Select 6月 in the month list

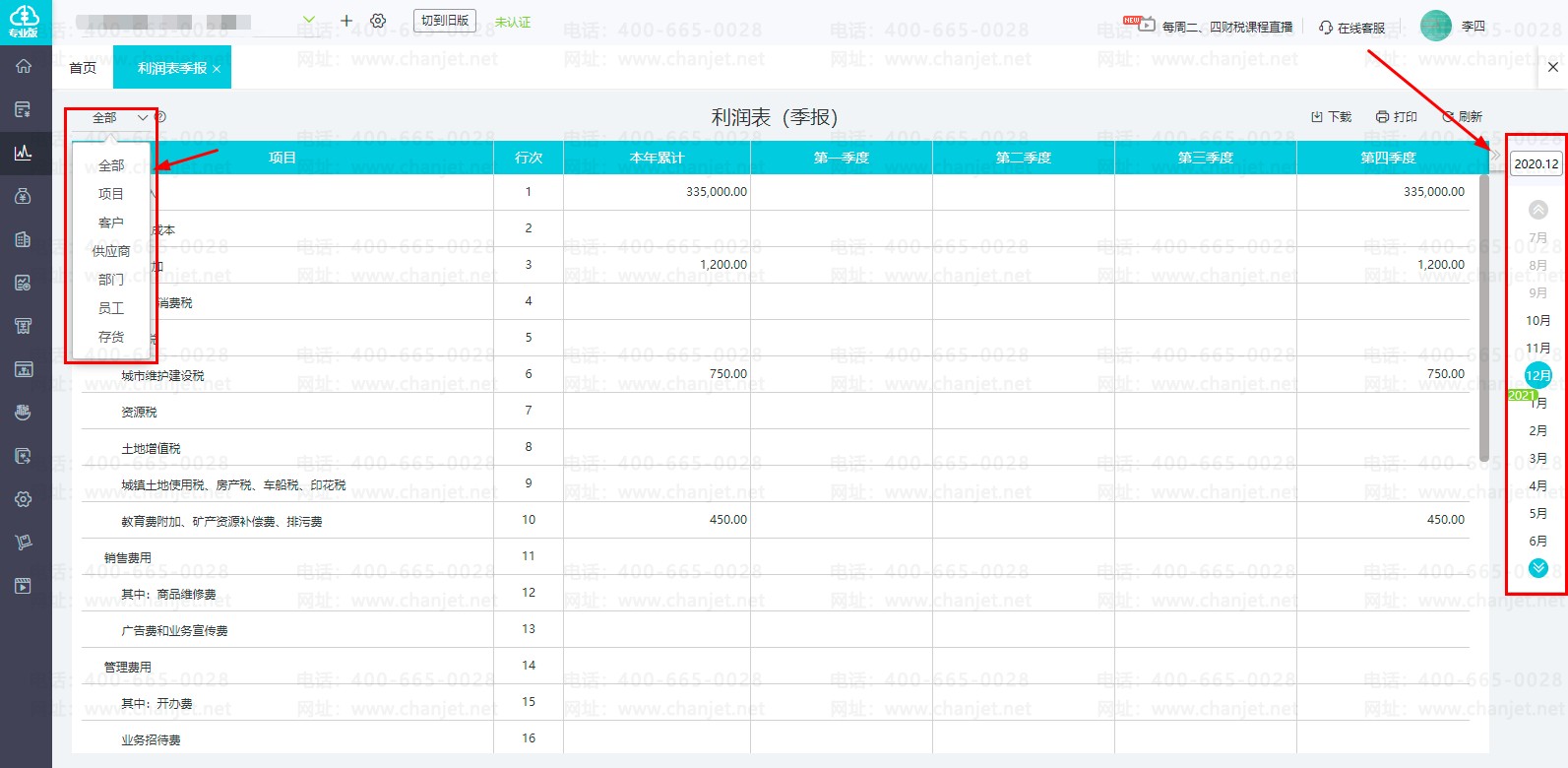(1538, 541)
